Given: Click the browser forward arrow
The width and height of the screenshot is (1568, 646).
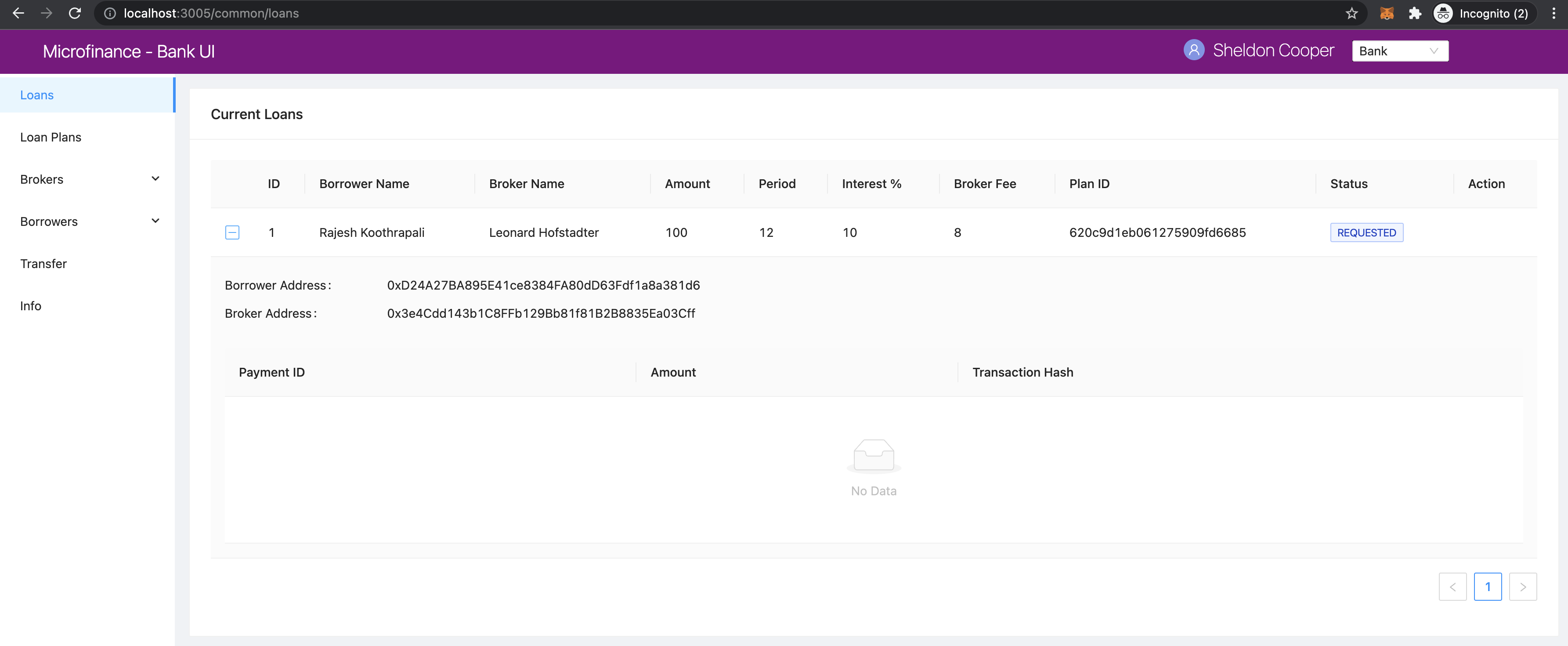Looking at the screenshot, I should coord(46,13).
